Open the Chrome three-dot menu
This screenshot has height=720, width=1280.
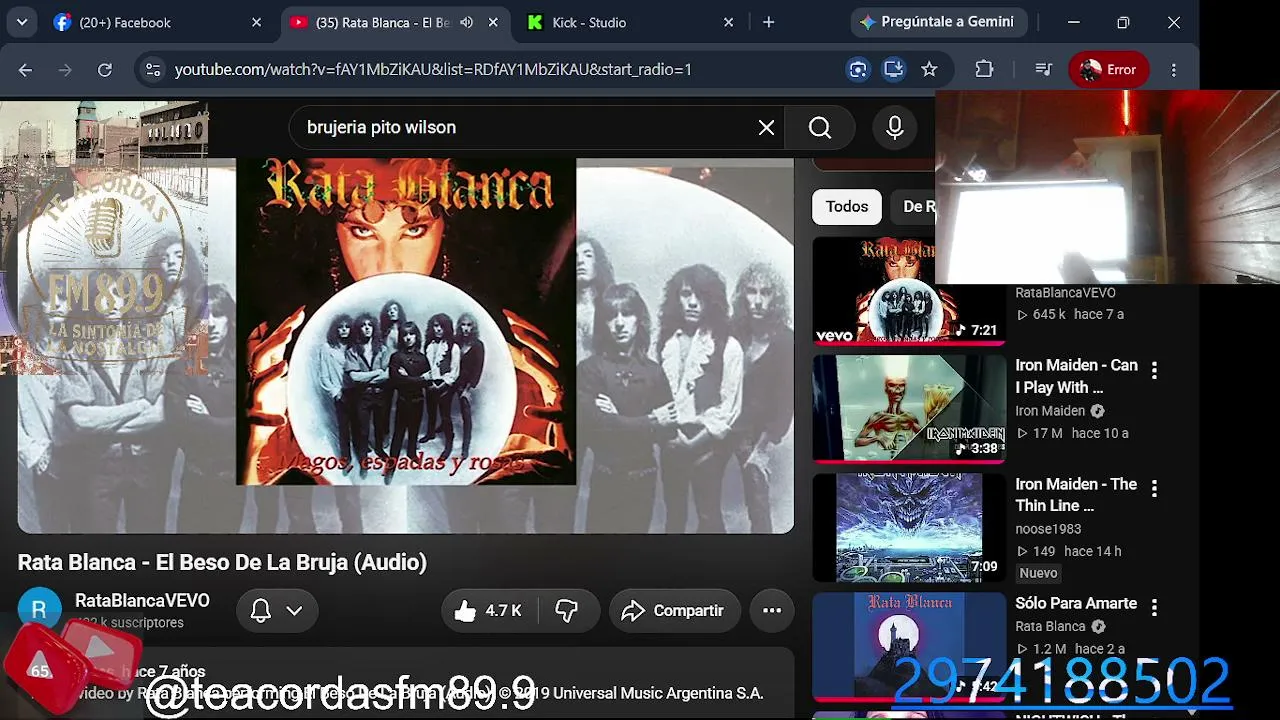tap(1174, 69)
